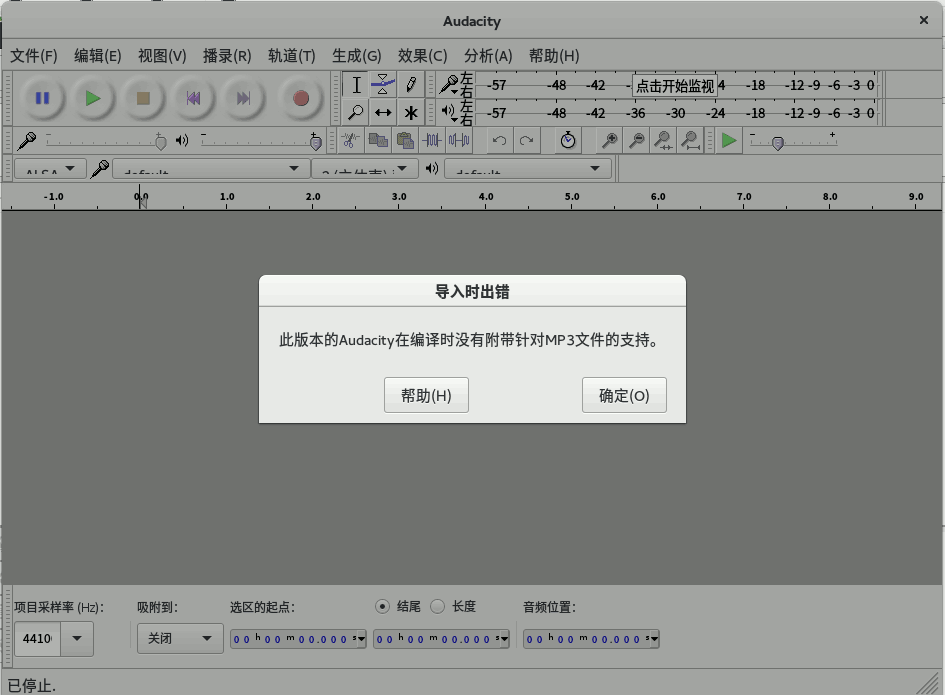Screen dimensions: 945x695
Task: Click the playhead marker at 0.0
Action: [x=142, y=202]
